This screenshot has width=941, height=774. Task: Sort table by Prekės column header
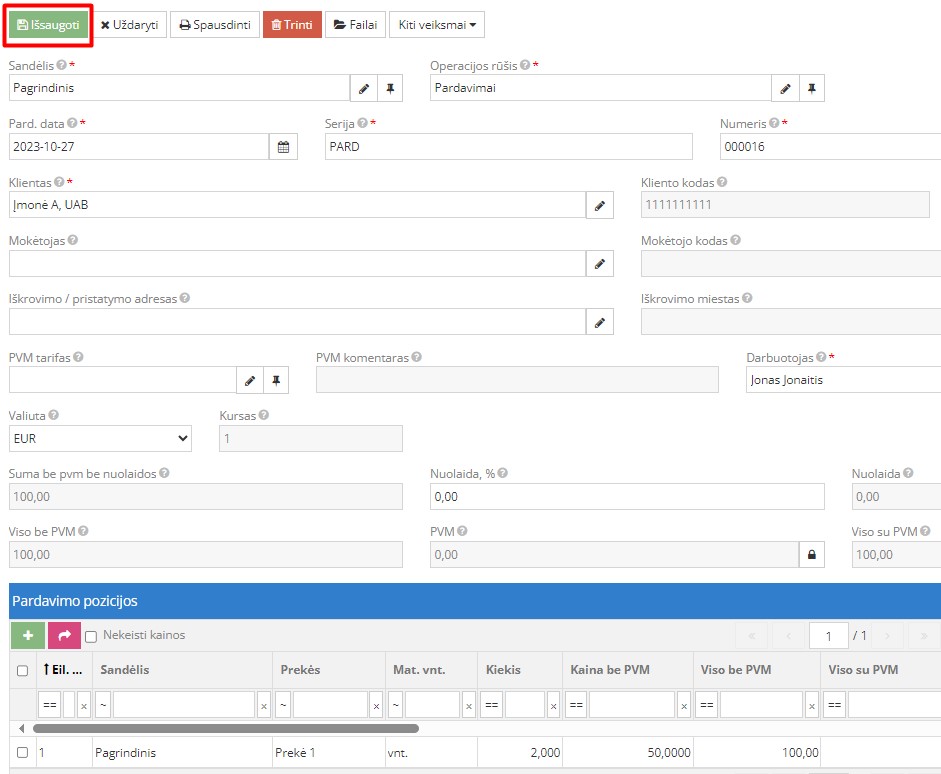point(301,670)
